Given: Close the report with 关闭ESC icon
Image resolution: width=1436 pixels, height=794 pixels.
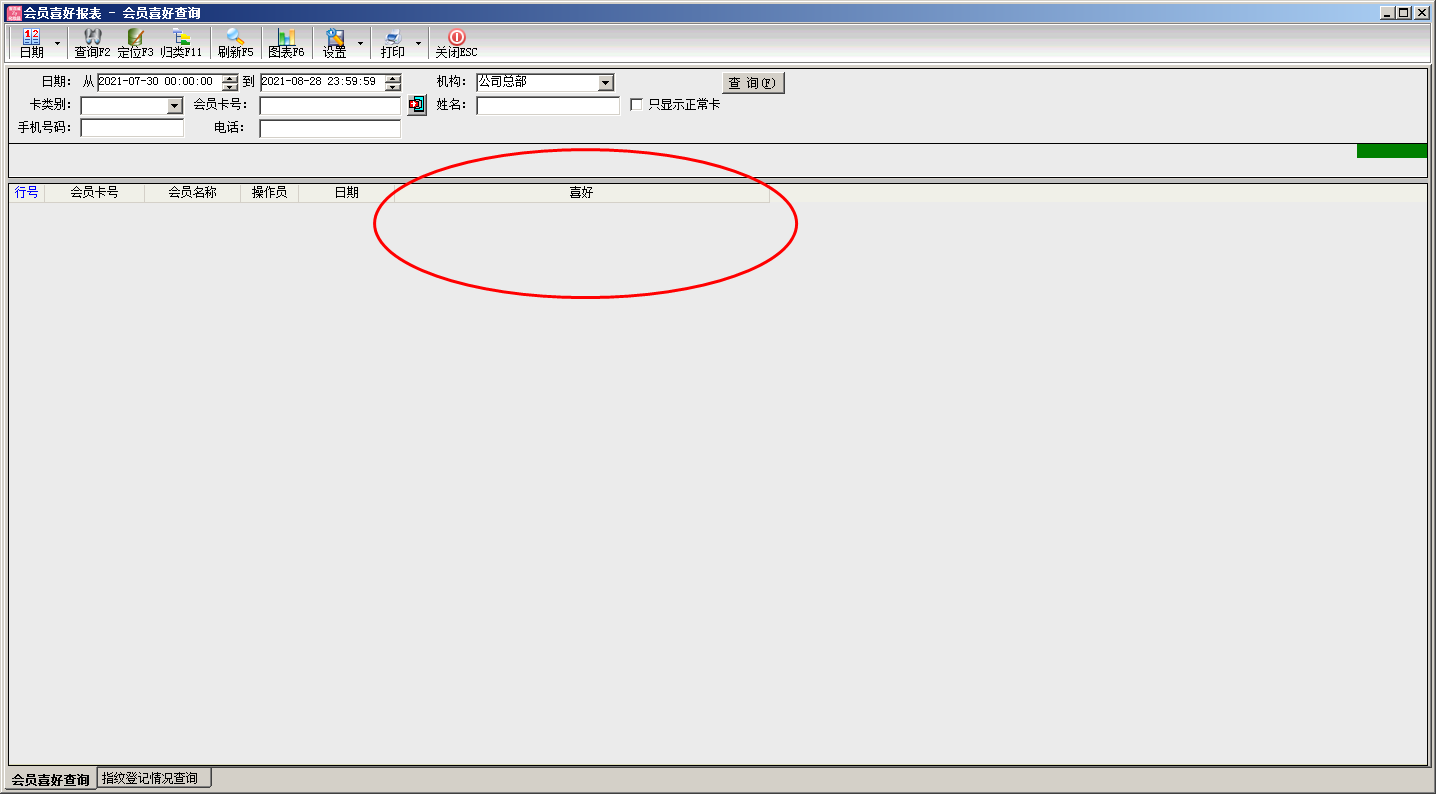Looking at the screenshot, I should (x=456, y=38).
